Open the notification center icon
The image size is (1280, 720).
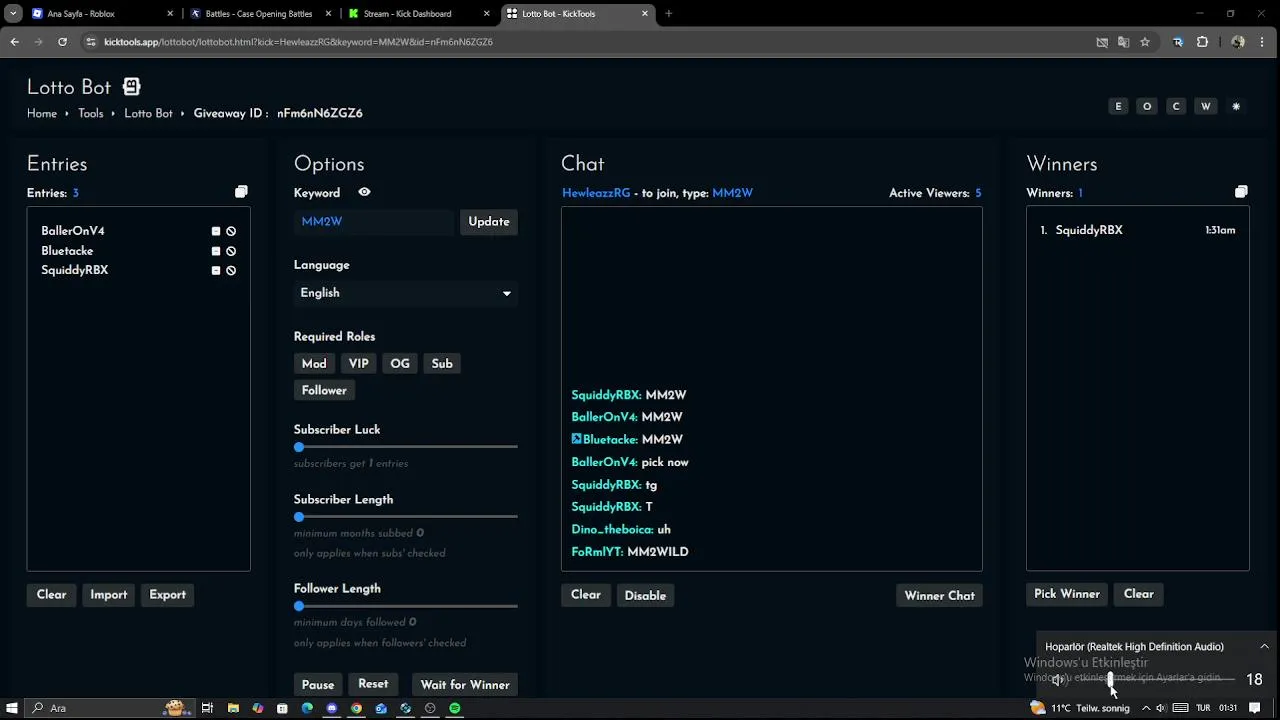pos(1255,708)
